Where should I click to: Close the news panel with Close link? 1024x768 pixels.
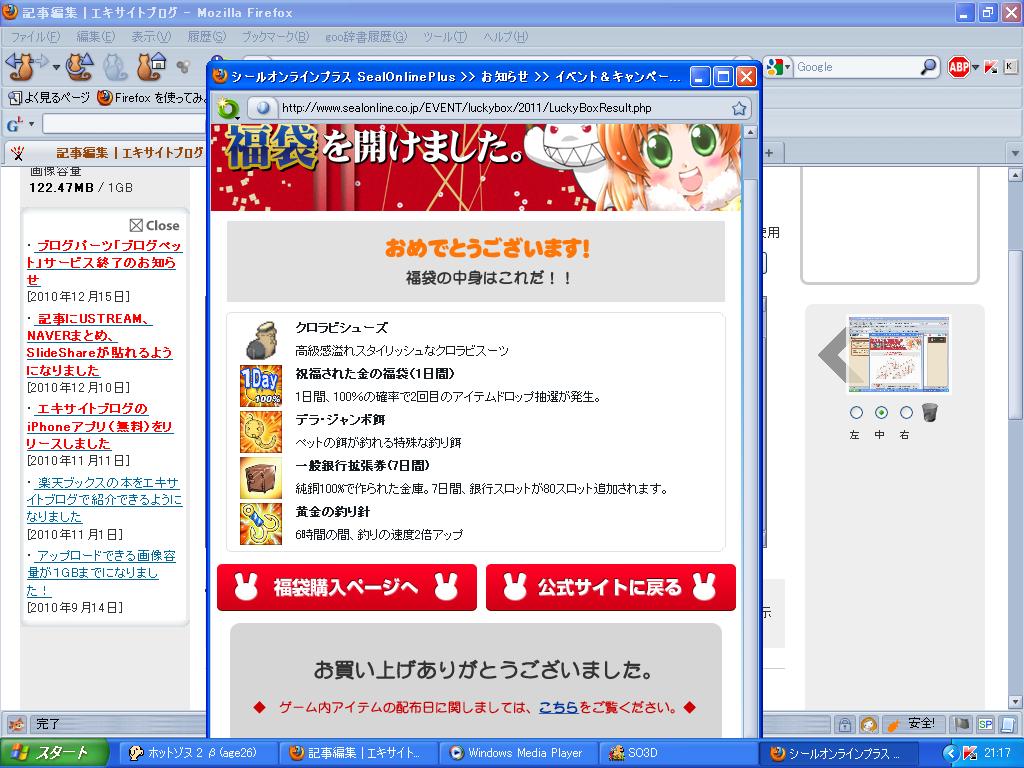(x=155, y=225)
